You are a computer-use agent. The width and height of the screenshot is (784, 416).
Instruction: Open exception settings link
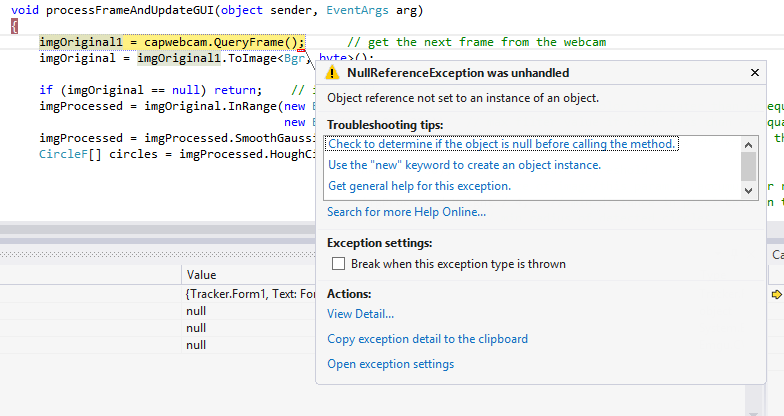(390, 364)
